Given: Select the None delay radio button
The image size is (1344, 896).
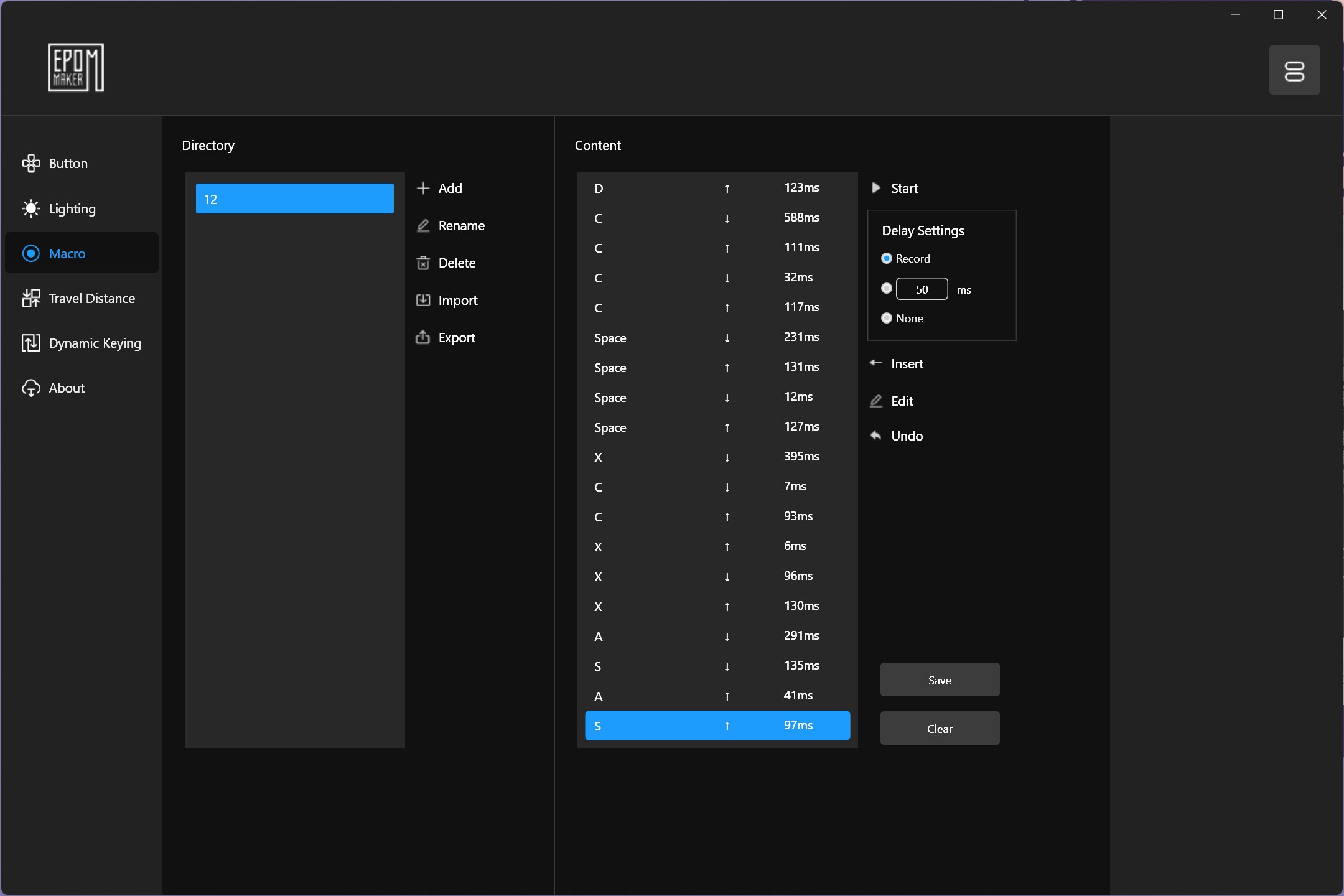Looking at the screenshot, I should pos(887,318).
